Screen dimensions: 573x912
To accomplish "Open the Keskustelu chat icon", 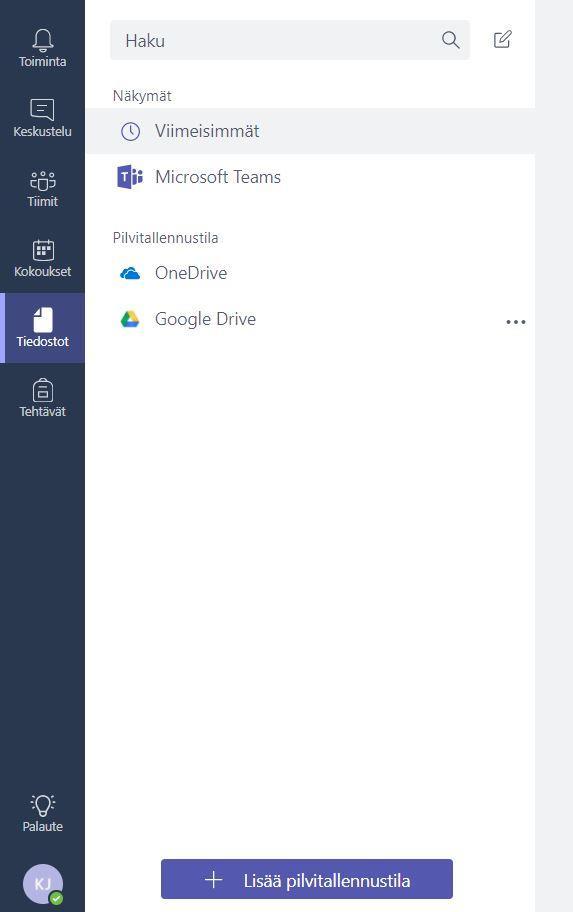I will pos(42,109).
